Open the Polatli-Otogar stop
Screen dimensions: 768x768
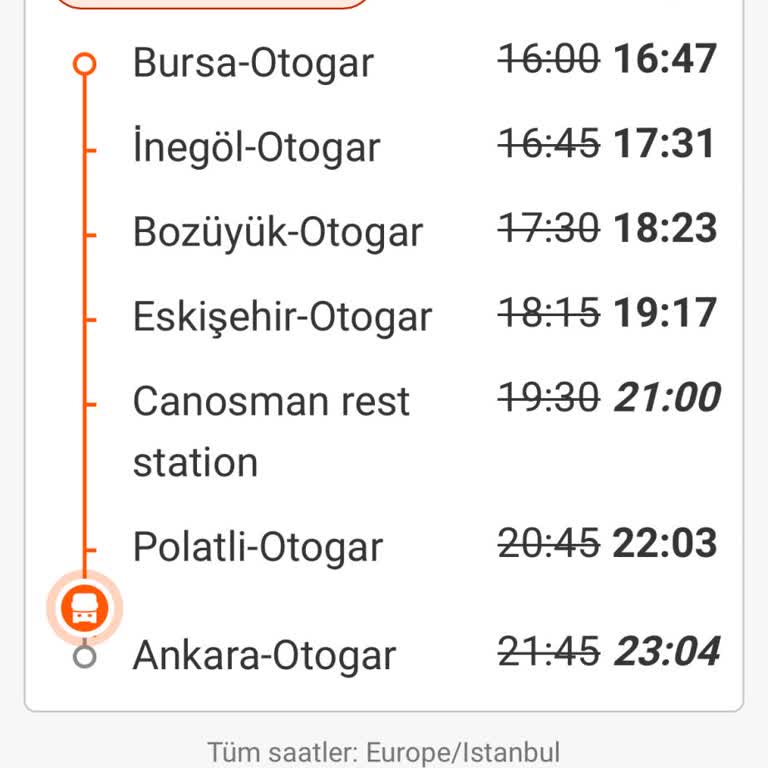257,547
